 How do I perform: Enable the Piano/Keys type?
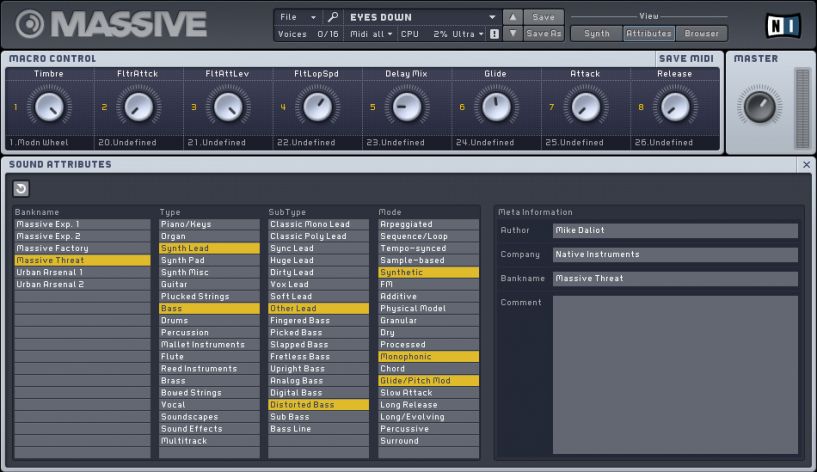click(209, 225)
